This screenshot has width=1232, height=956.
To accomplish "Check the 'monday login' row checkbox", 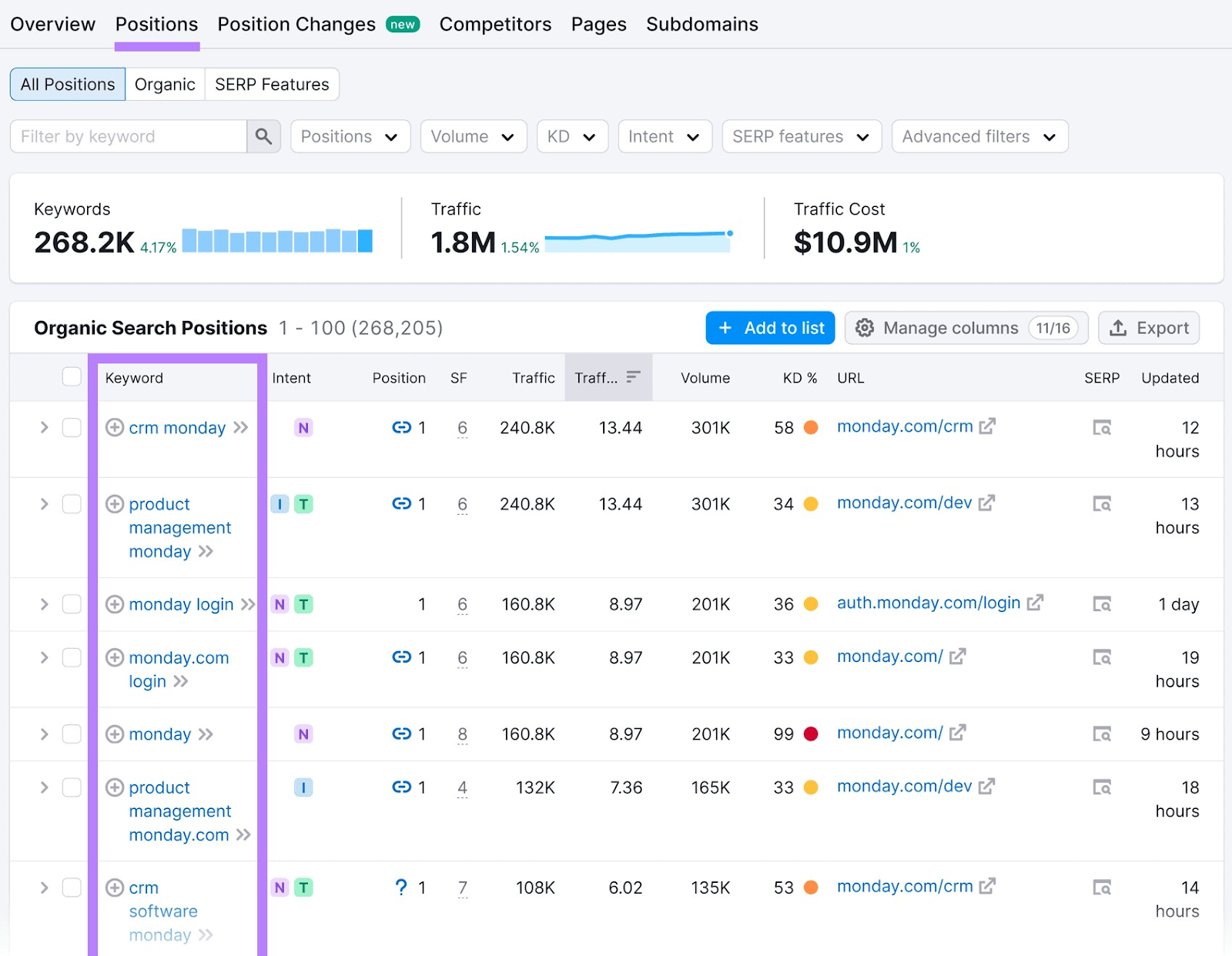I will (72, 604).
